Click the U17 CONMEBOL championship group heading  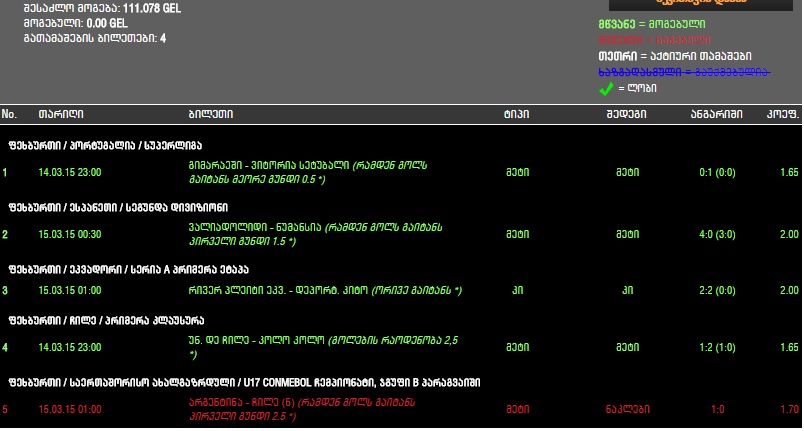(x=244, y=383)
